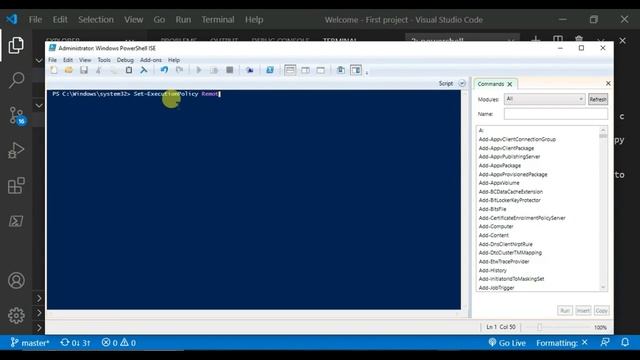Open the VS Code Run menu
Viewport: 640px width, 360px height.
pos(183,20)
